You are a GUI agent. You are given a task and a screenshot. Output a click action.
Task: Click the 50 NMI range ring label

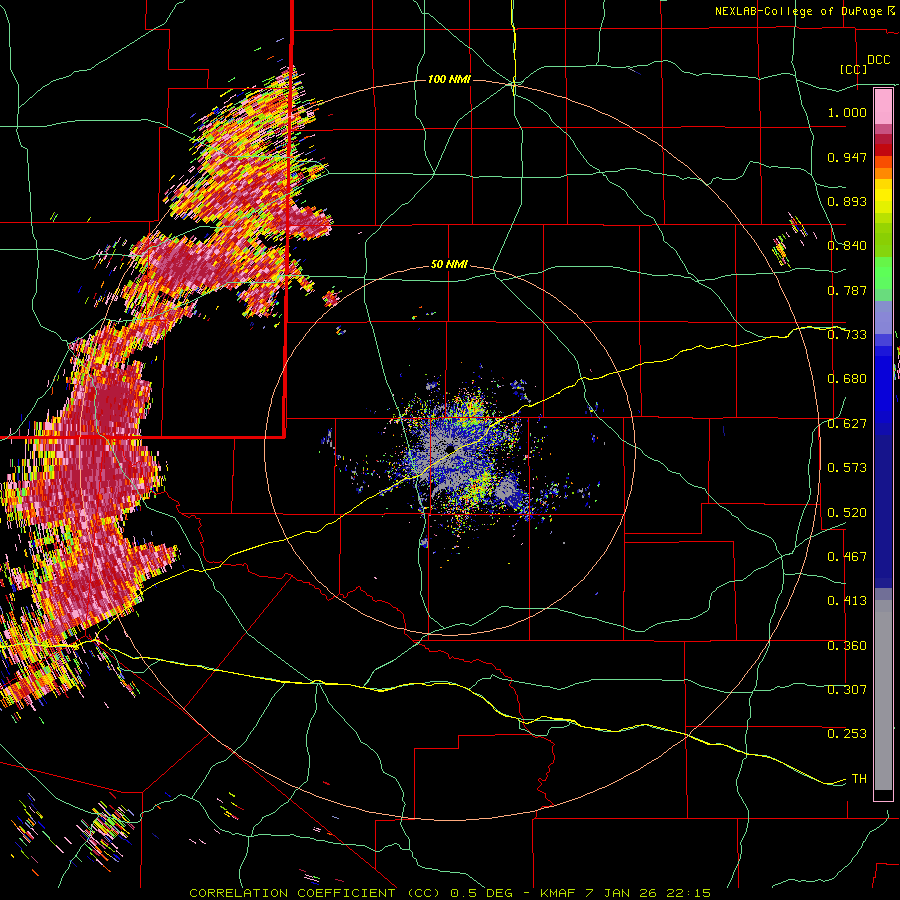tap(449, 265)
